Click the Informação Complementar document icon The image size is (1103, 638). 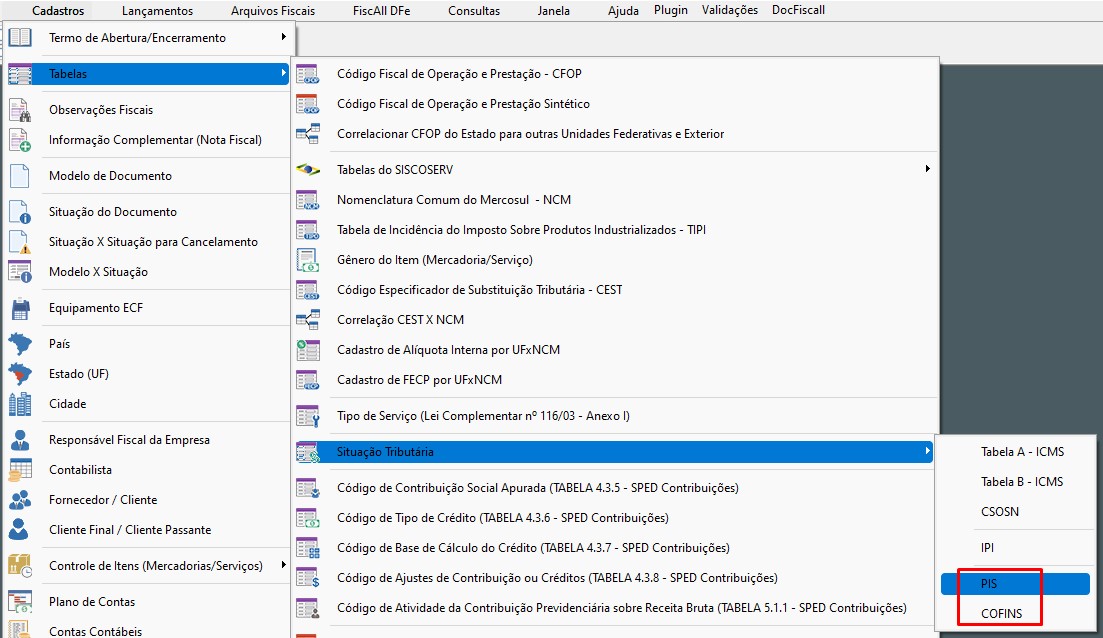pos(20,140)
